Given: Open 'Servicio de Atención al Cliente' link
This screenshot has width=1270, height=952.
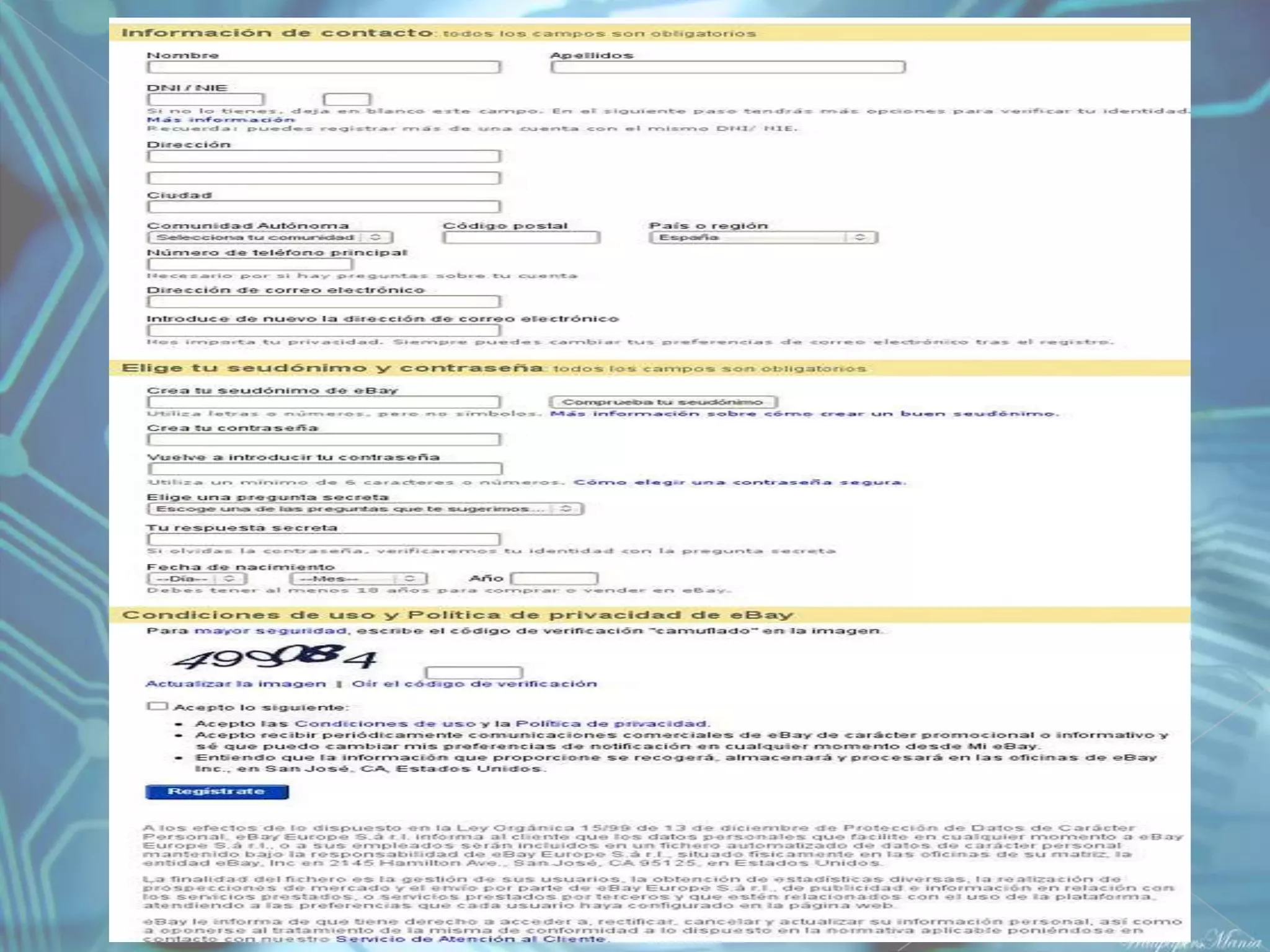Looking at the screenshot, I should click(471, 938).
